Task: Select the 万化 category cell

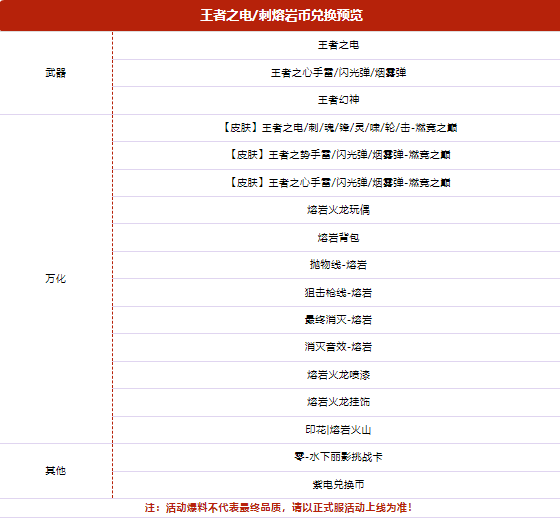Action: tap(56, 279)
